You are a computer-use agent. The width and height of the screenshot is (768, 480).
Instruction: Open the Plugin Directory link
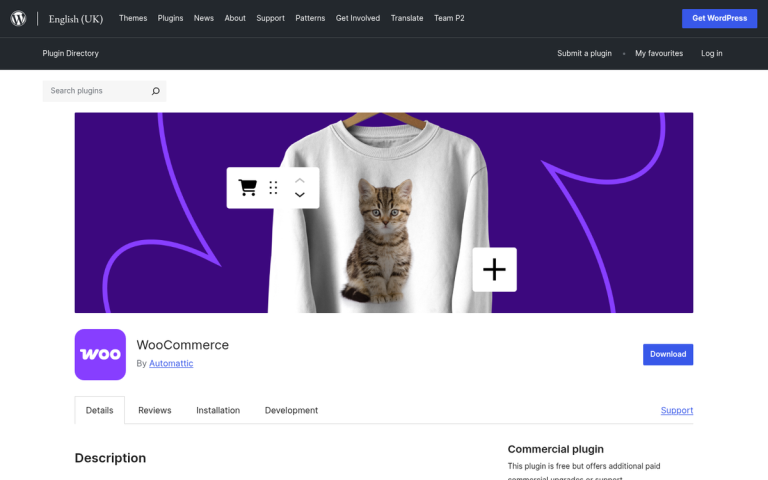(71, 53)
